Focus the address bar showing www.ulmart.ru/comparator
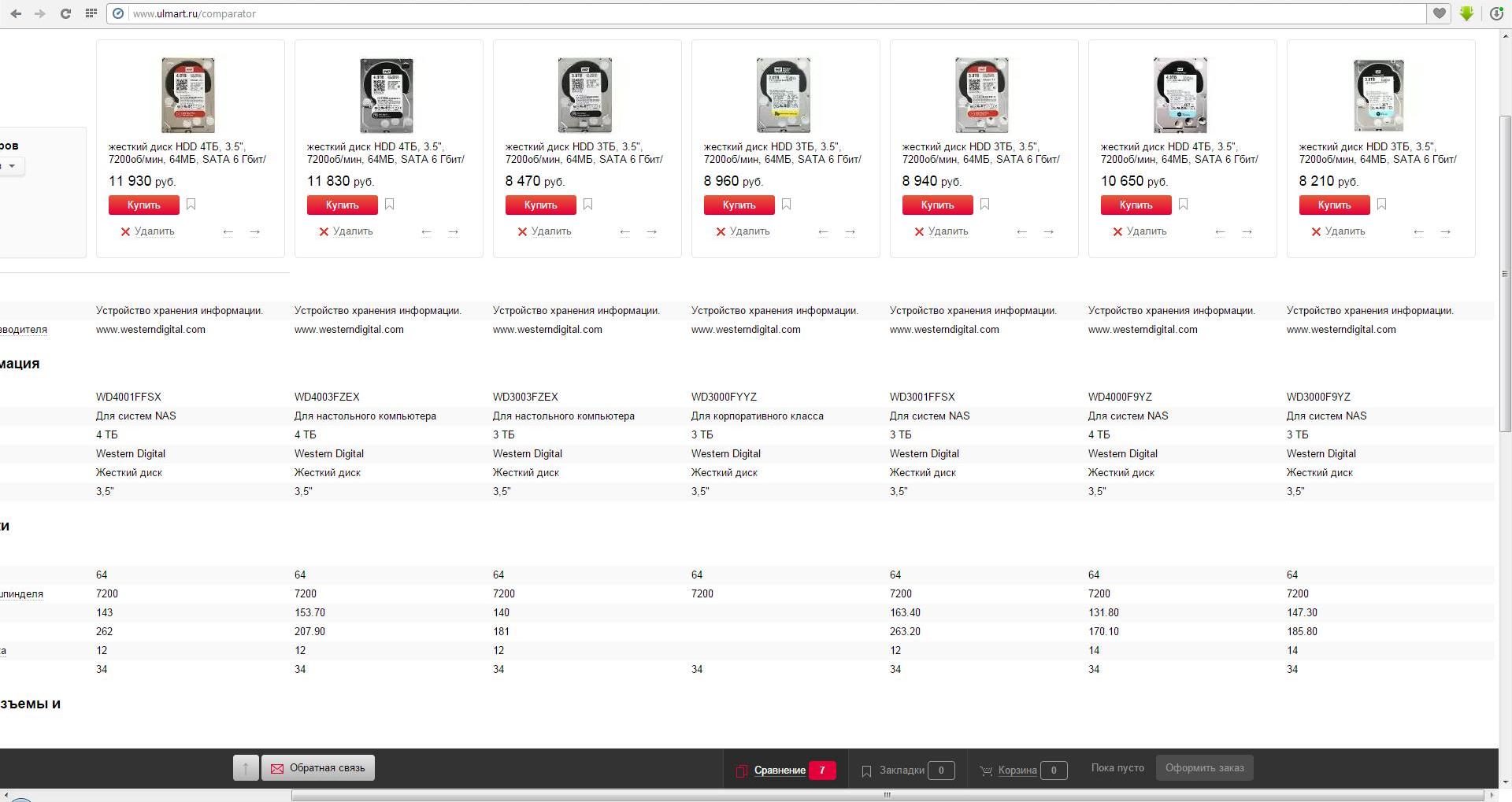Image resolution: width=1512 pixels, height=802 pixels. pyautogui.click(x=768, y=13)
